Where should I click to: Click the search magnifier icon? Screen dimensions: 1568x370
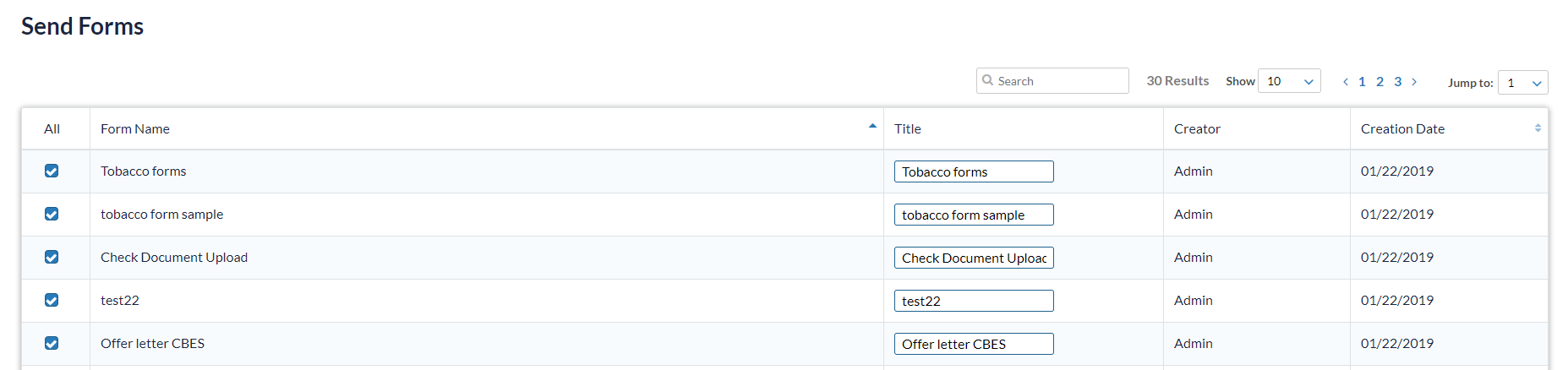tap(987, 80)
